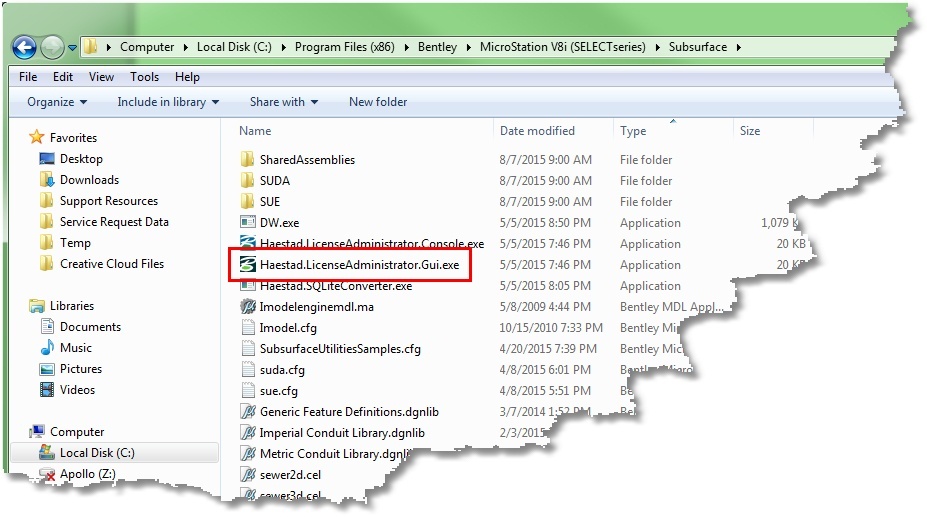This screenshot has width=927, height=525.
Task: Click the Forward navigation arrow
Action: click(x=52, y=47)
